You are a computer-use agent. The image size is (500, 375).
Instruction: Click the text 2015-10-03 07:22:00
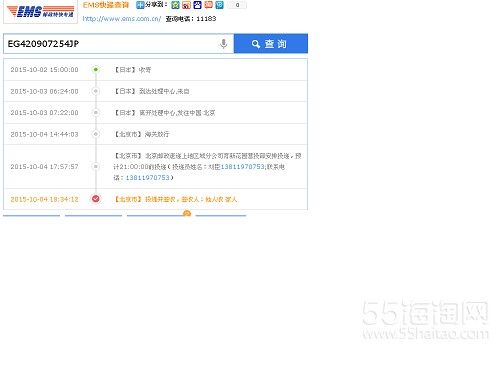coord(44,113)
